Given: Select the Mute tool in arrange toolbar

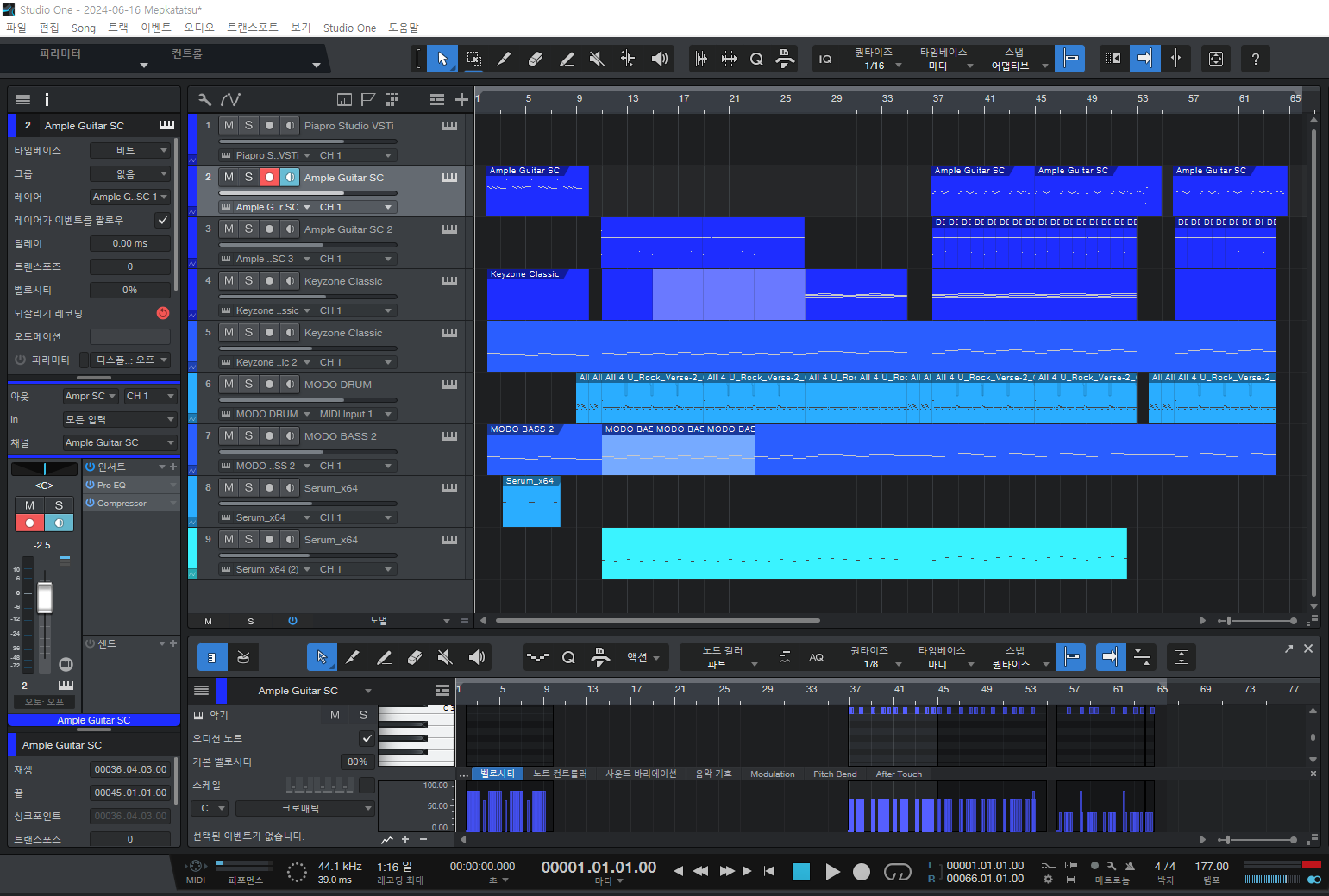Looking at the screenshot, I should (597, 59).
